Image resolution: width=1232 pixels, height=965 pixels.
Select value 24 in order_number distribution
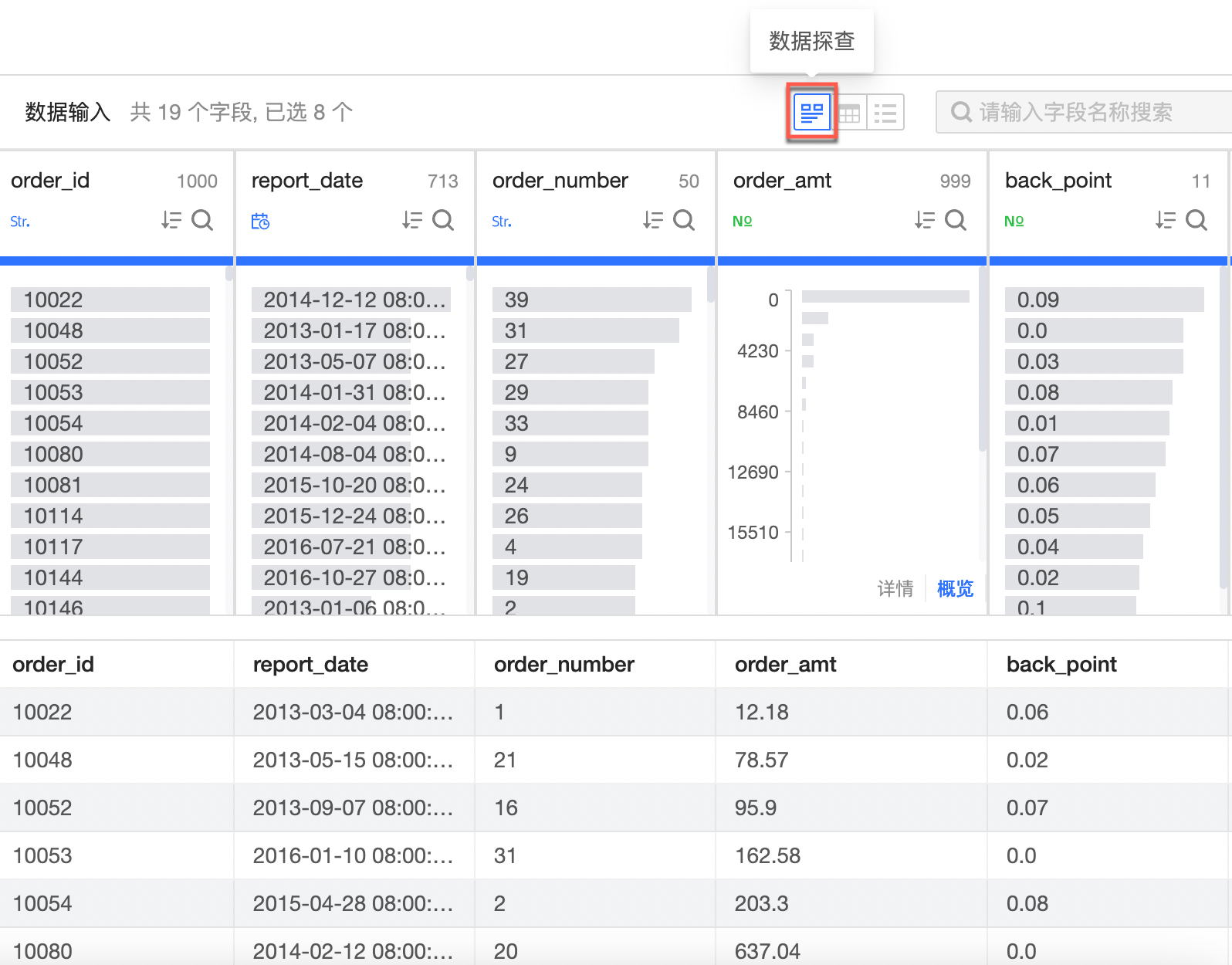(x=567, y=485)
